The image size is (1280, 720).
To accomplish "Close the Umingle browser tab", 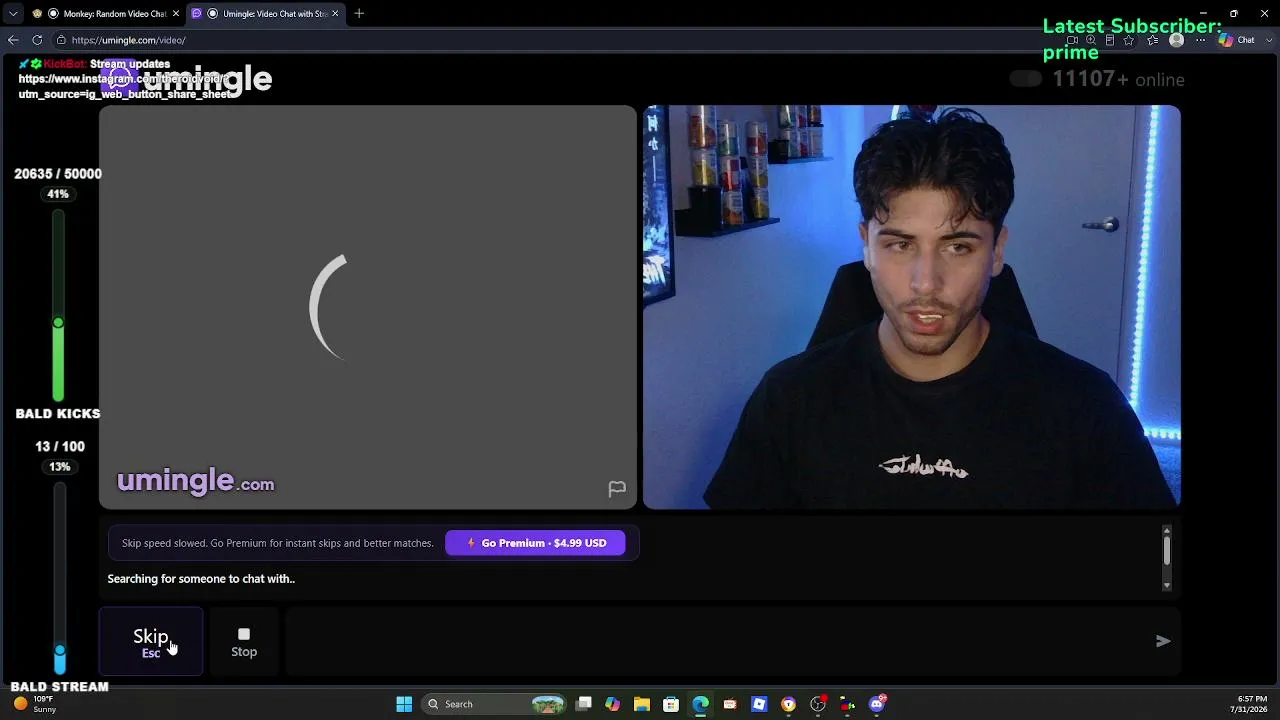I will (x=335, y=14).
